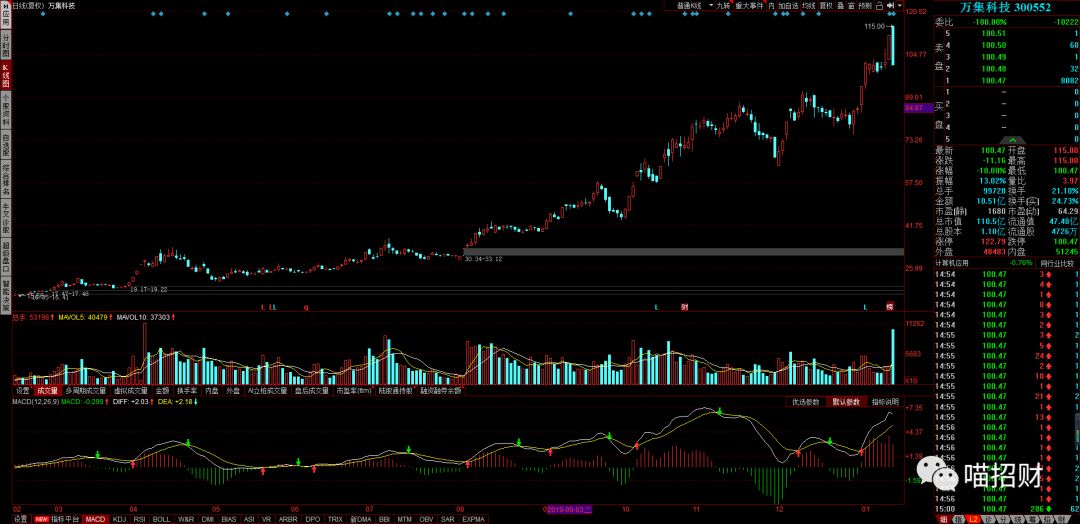Select the 换手率 tab
Image resolution: width=1080 pixels, height=524 pixels.
point(187,390)
